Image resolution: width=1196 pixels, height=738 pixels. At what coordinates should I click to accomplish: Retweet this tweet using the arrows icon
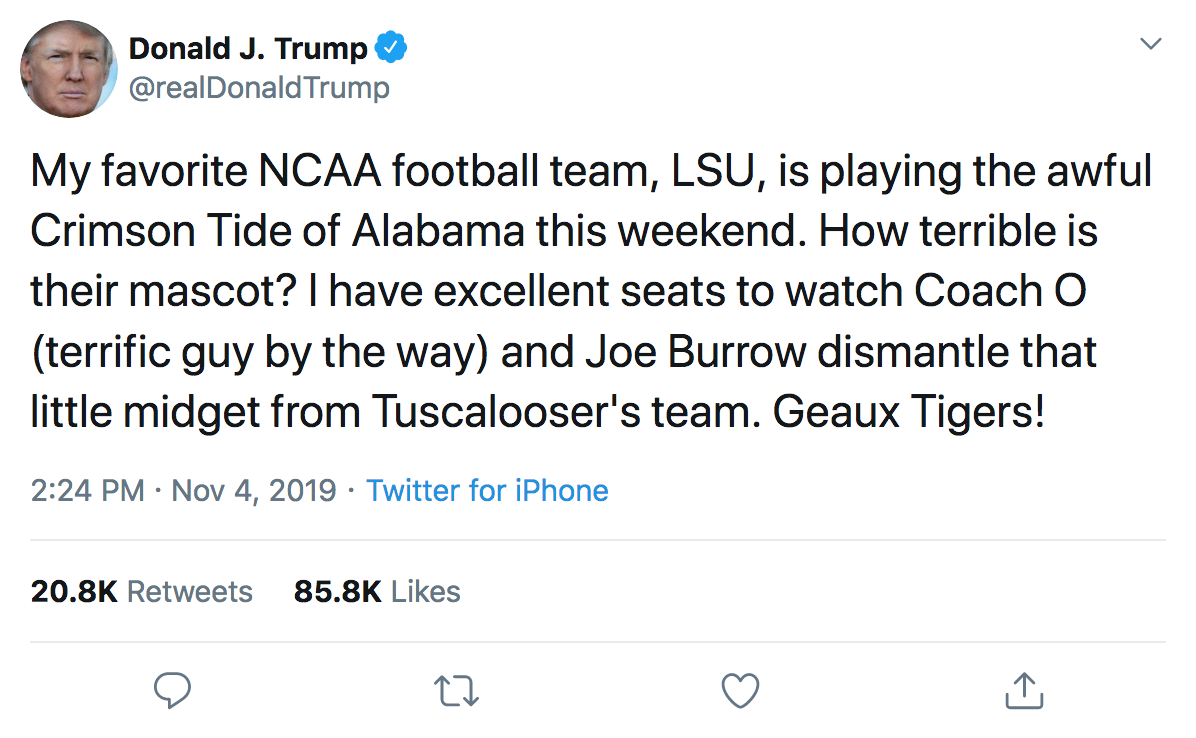coord(457,689)
